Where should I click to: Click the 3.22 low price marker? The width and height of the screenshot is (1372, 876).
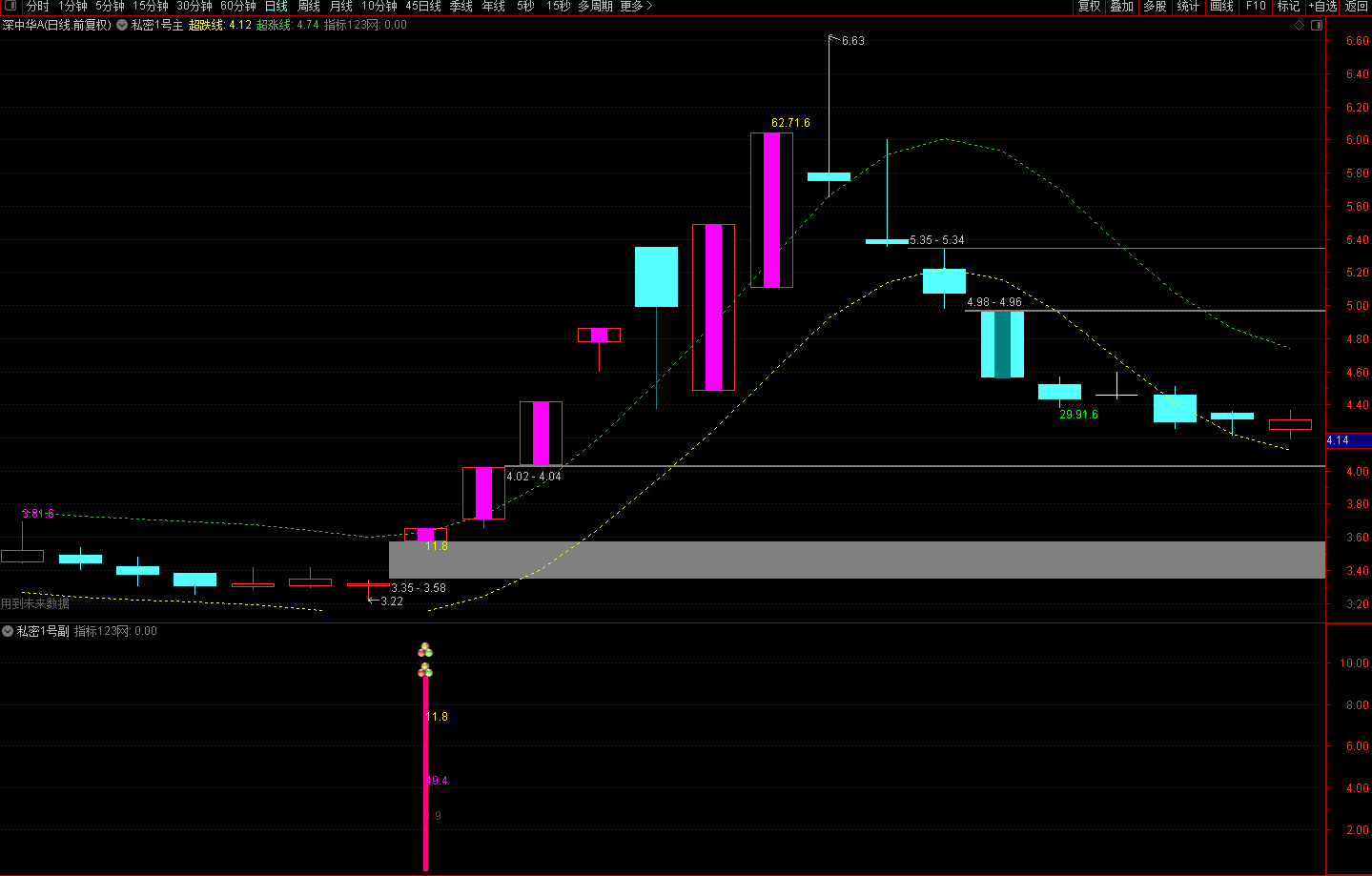coord(392,601)
